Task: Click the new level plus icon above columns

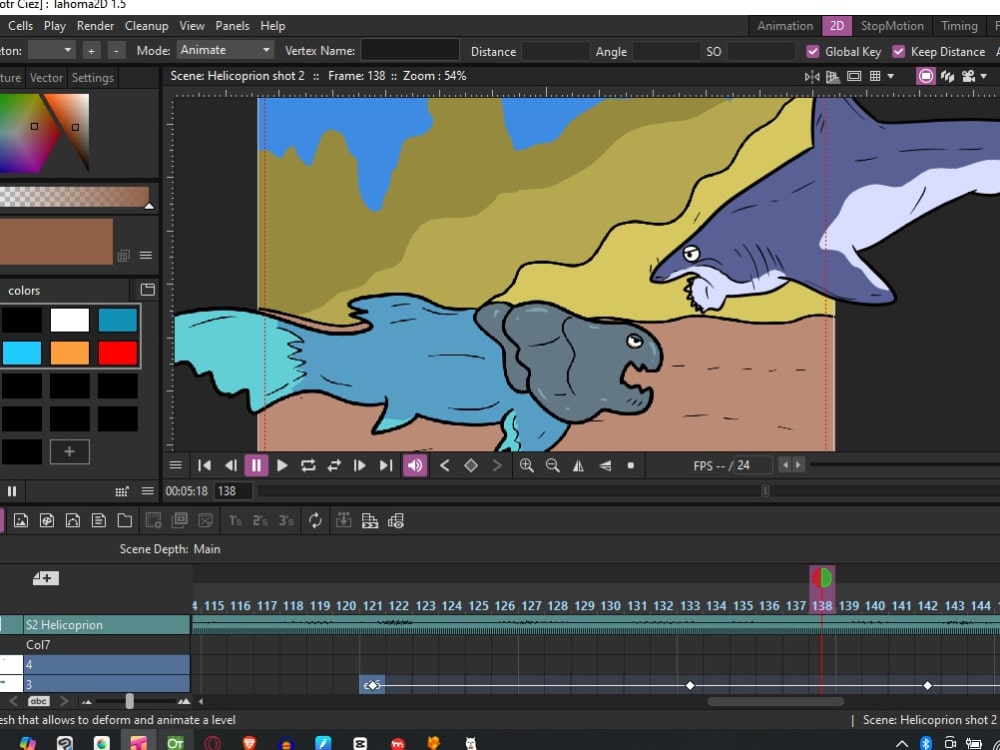Action: coord(46,578)
